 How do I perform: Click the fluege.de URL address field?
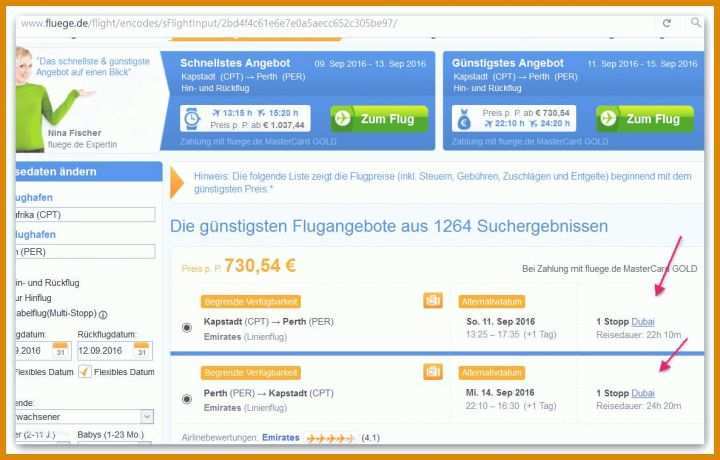click(209, 23)
